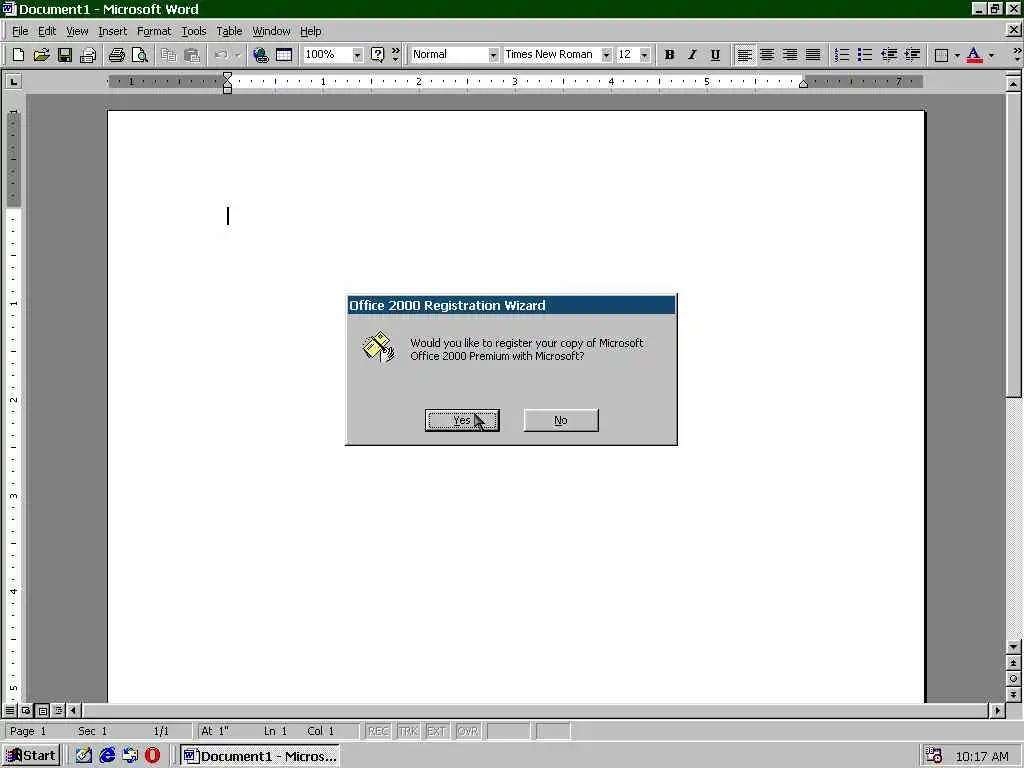Open the Insert menu
Viewport: 1024px width, 768px height.
pos(112,31)
